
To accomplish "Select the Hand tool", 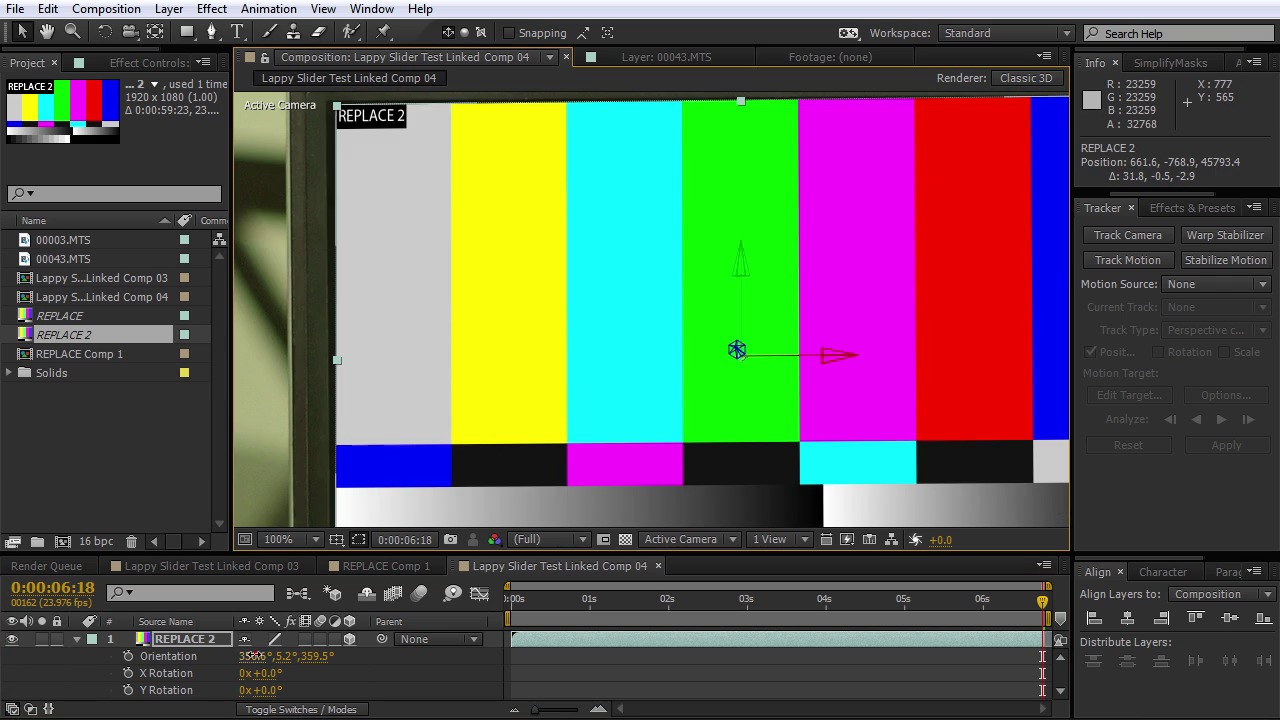I will pos(47,32).
